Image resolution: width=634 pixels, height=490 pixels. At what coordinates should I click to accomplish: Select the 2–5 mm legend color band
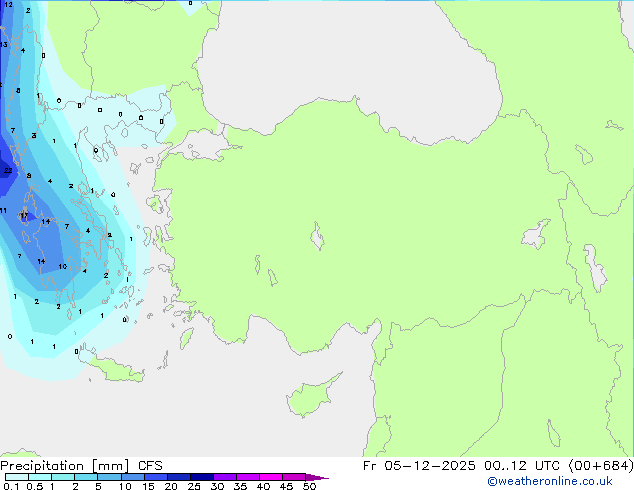tap(86, 477)
